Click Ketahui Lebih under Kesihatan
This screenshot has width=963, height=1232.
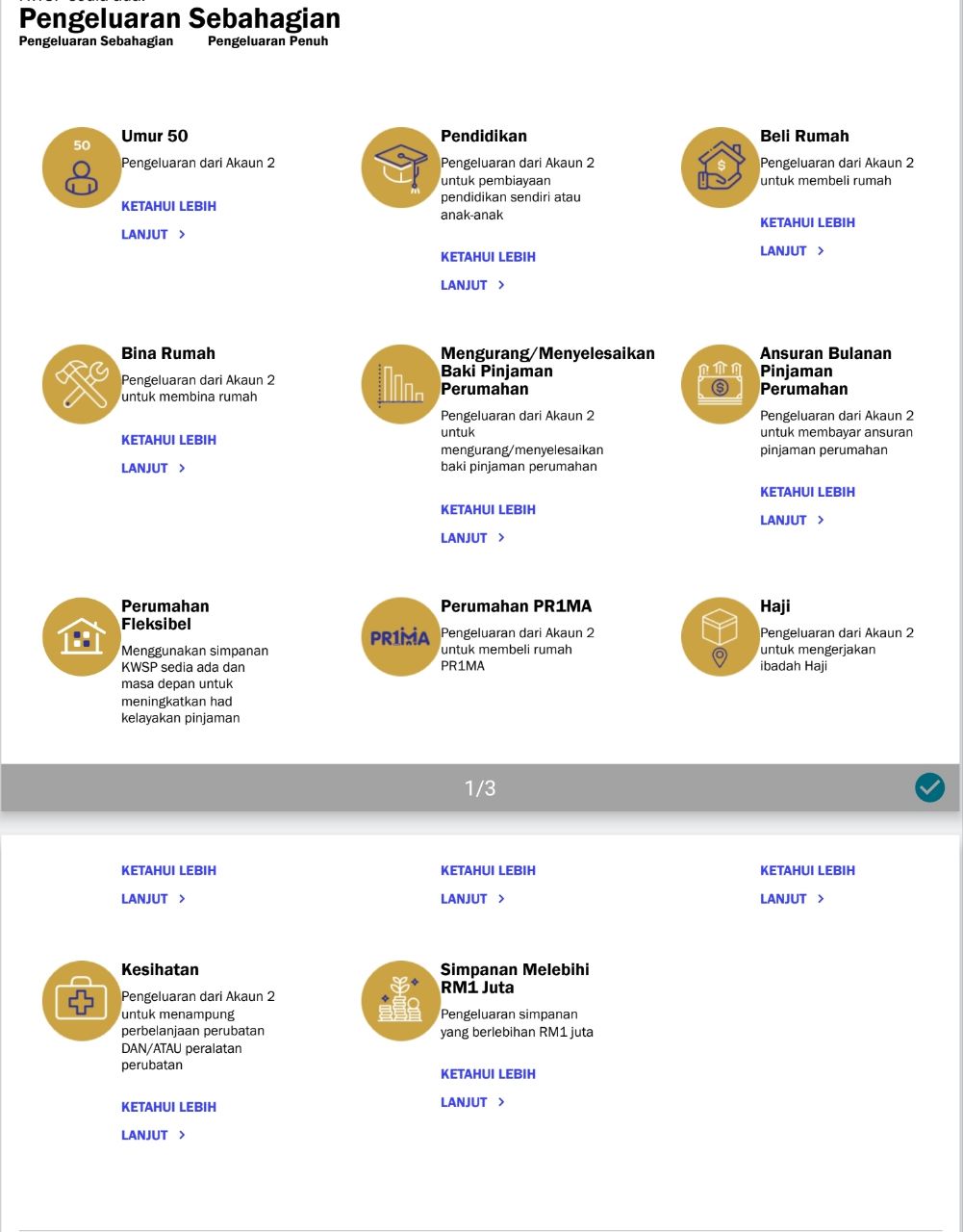[169, 1107]
